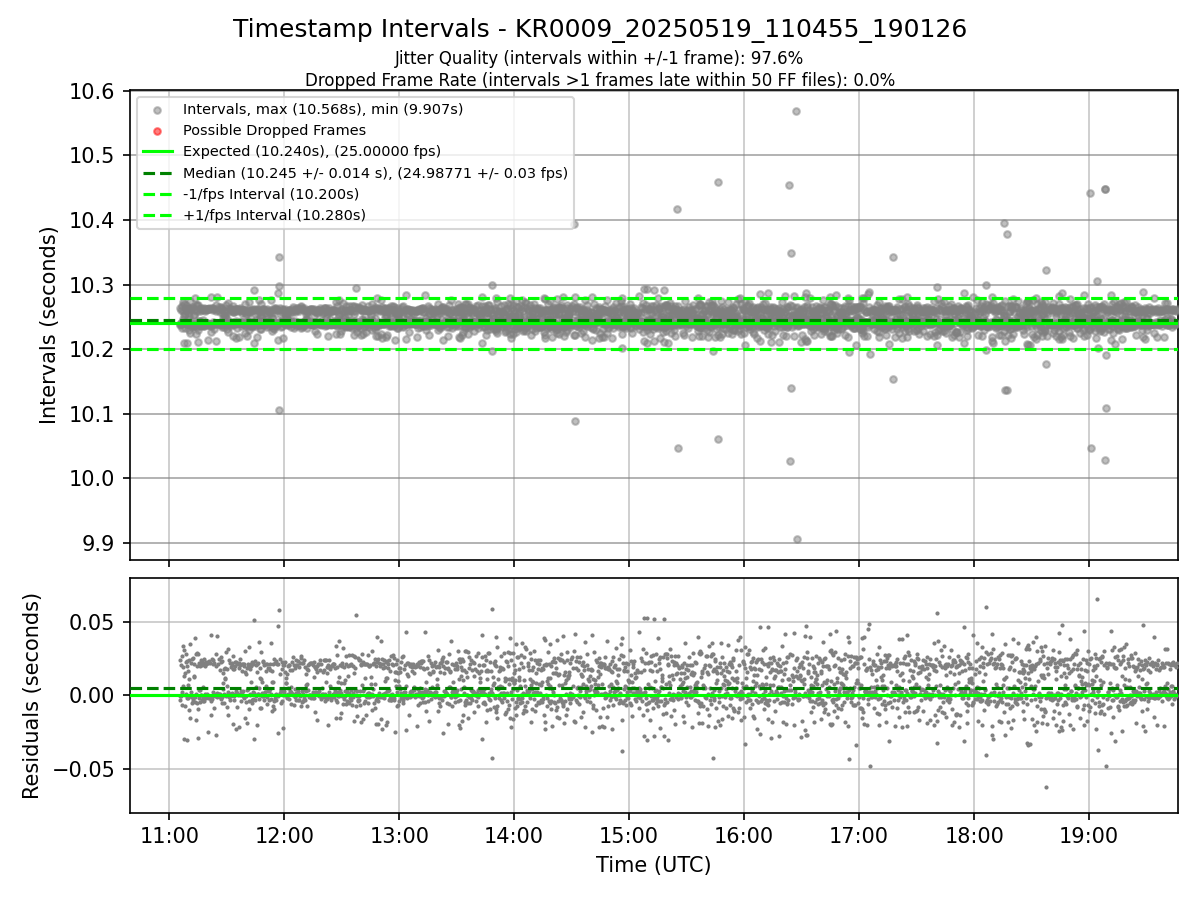1200x900 pixels.
Task: Click the 'Residuals (seconds)' y-axis label
Action: pyautogui.click(x=31, y=696)
